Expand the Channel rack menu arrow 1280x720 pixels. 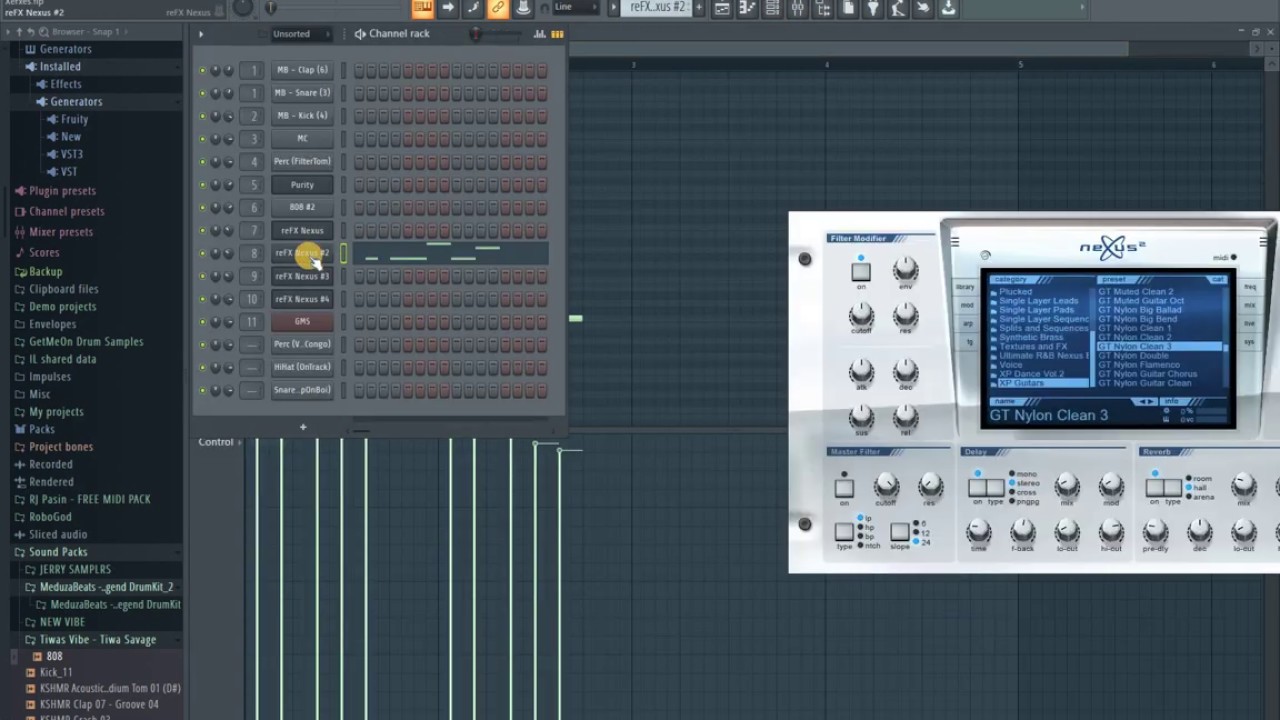(201, 34)
